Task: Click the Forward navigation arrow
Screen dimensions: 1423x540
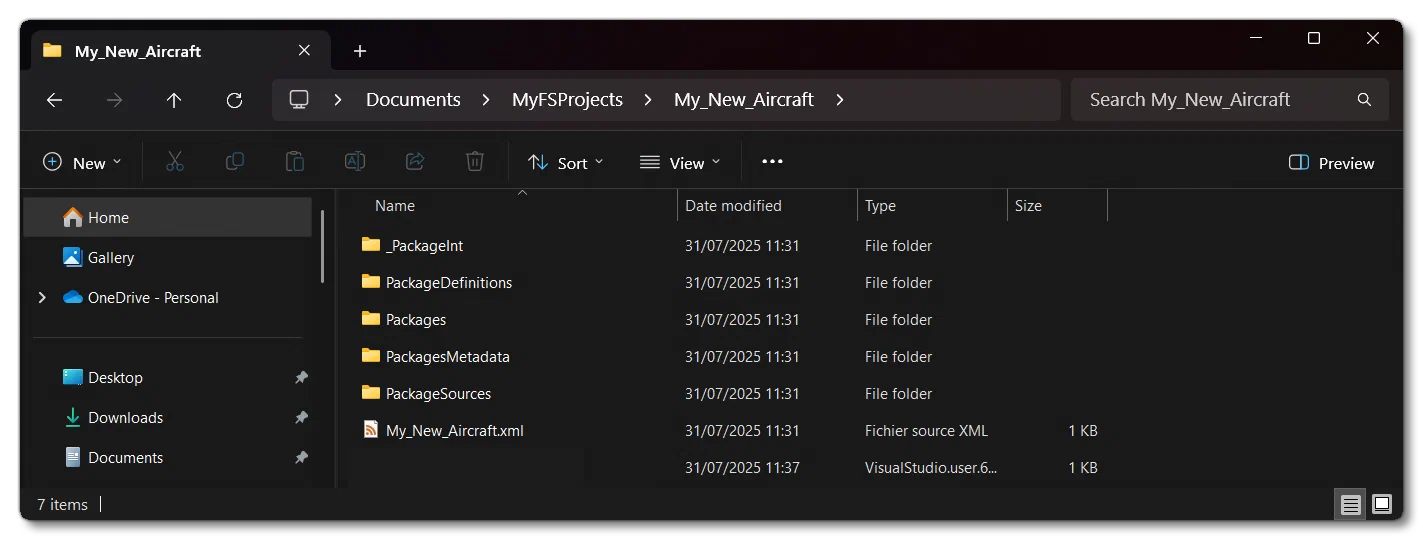Action: [114, 100]
